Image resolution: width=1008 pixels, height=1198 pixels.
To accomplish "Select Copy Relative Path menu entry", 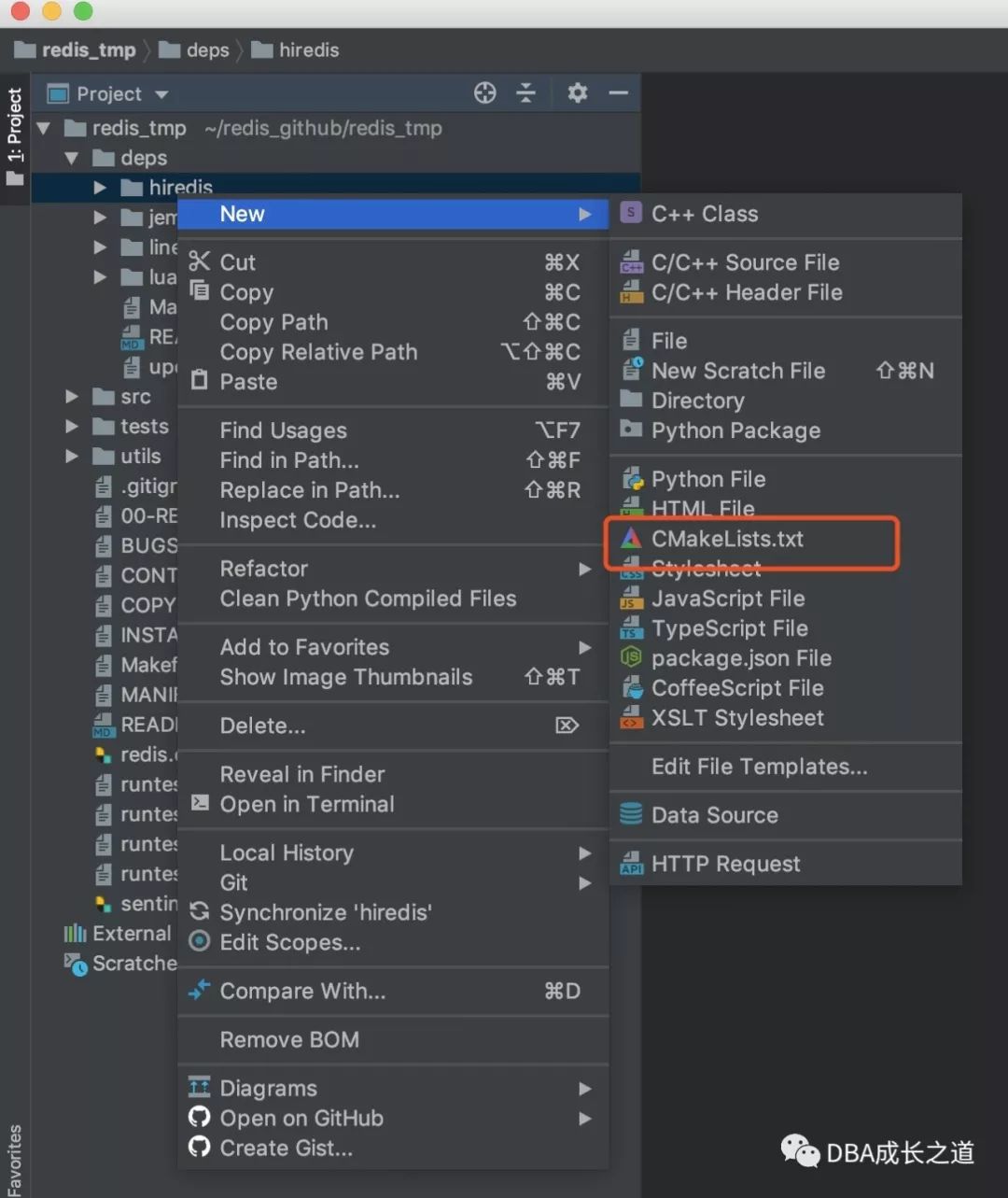I will coord(318,352).
